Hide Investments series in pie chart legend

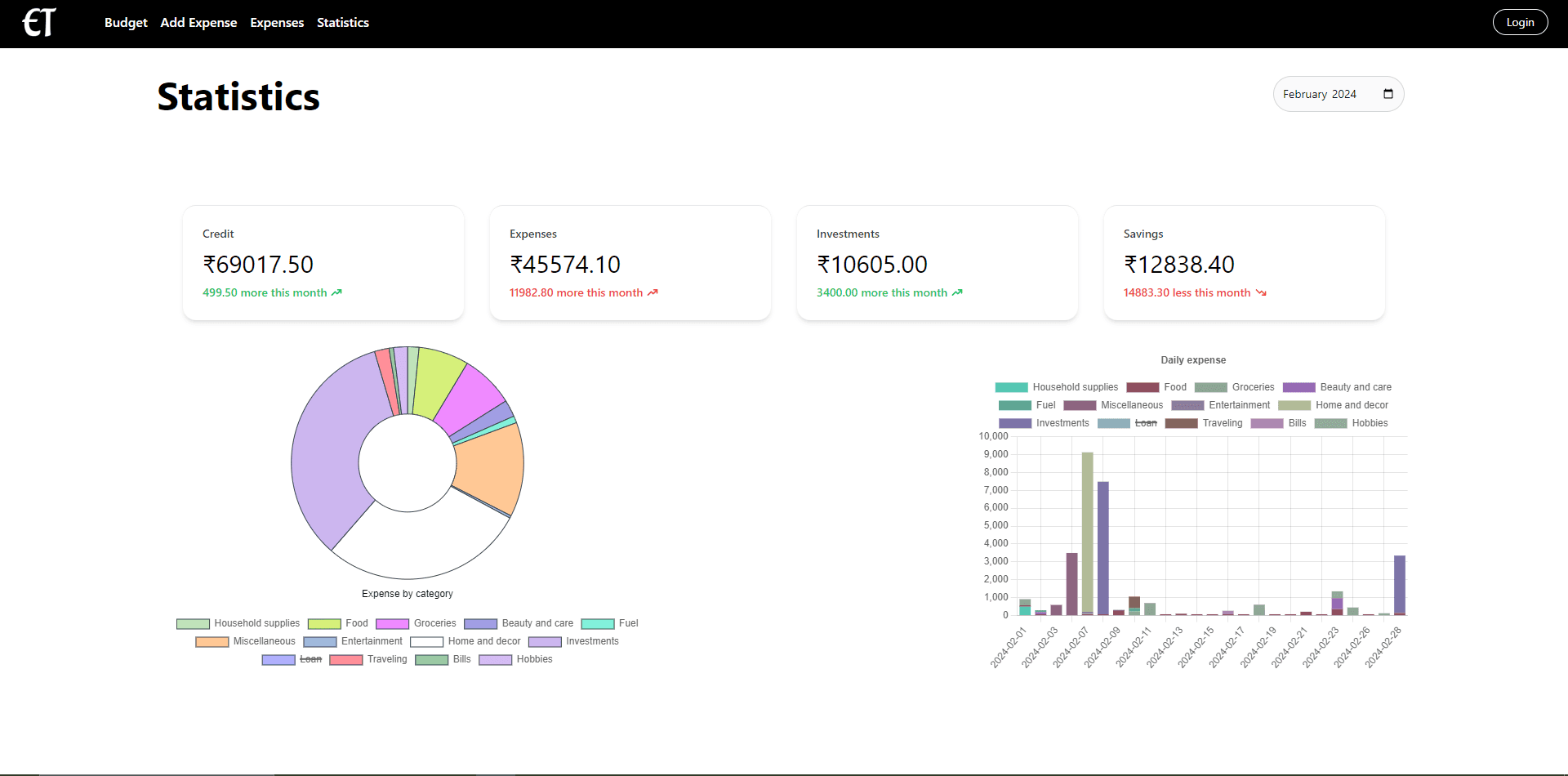(591, 641)
